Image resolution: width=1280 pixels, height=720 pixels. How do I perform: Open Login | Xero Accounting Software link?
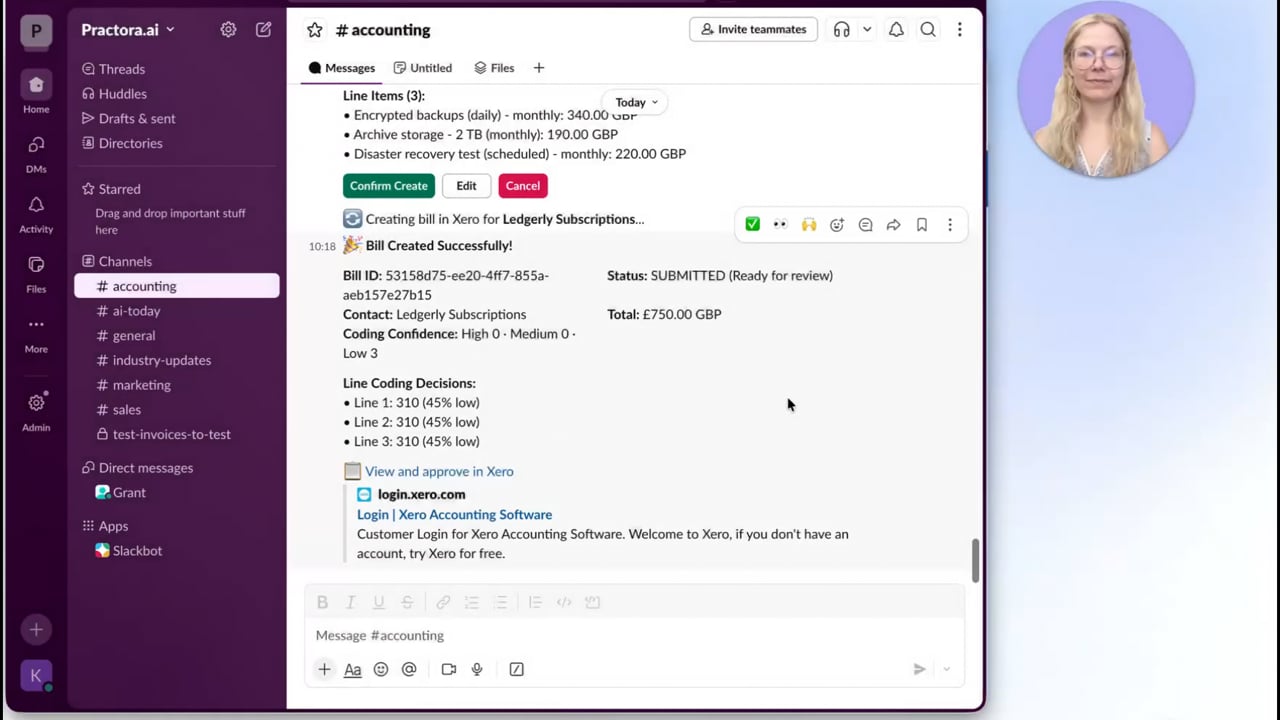coord(454,514)
